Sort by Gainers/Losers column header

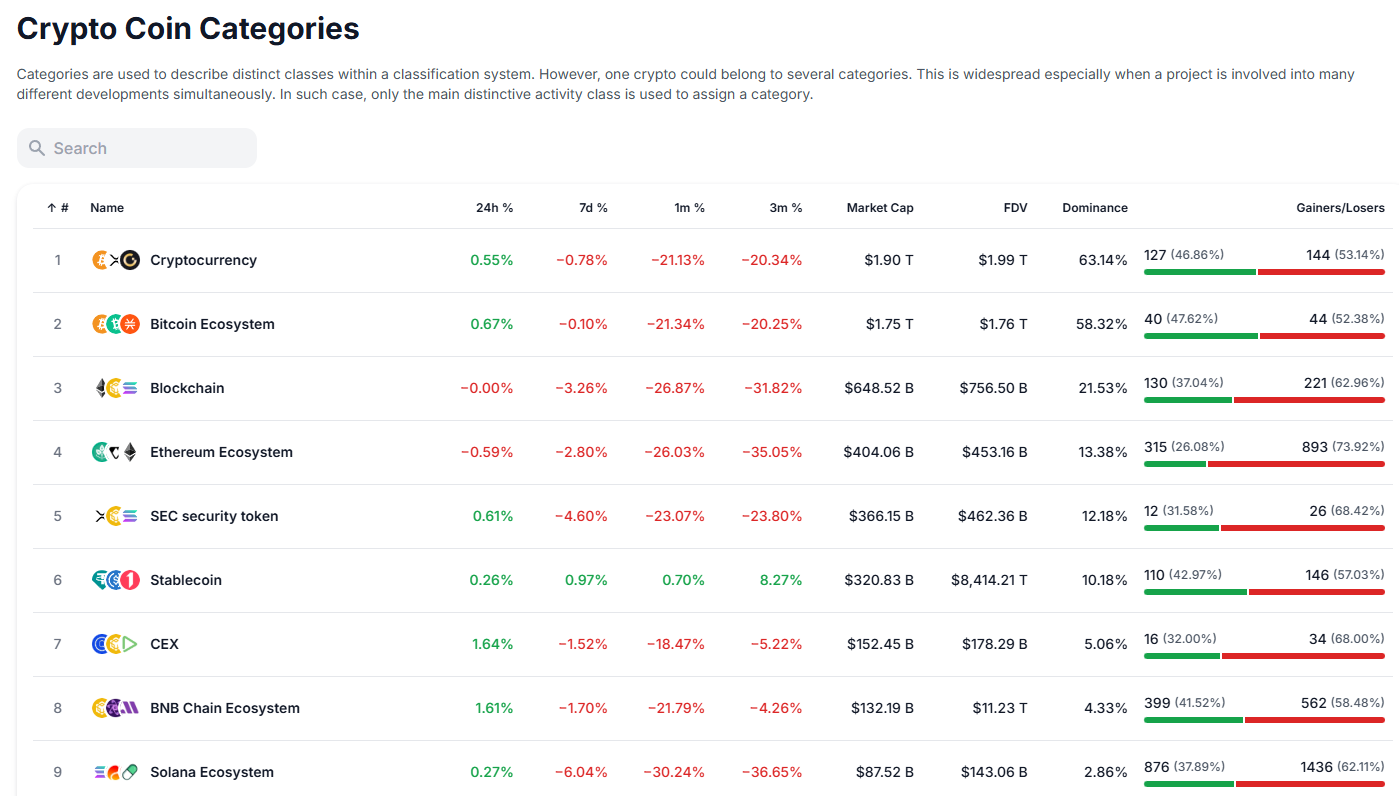pos(1339,208)
